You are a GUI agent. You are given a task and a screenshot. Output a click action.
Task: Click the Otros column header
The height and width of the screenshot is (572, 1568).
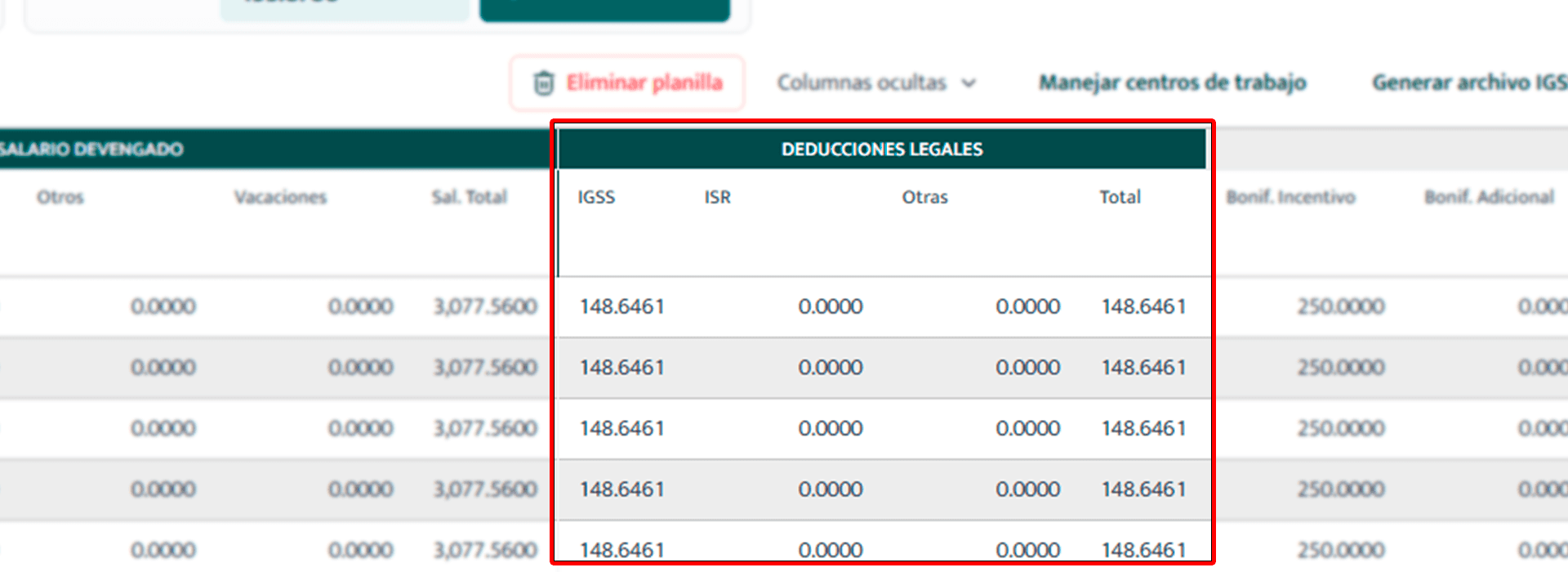[60, 197]
